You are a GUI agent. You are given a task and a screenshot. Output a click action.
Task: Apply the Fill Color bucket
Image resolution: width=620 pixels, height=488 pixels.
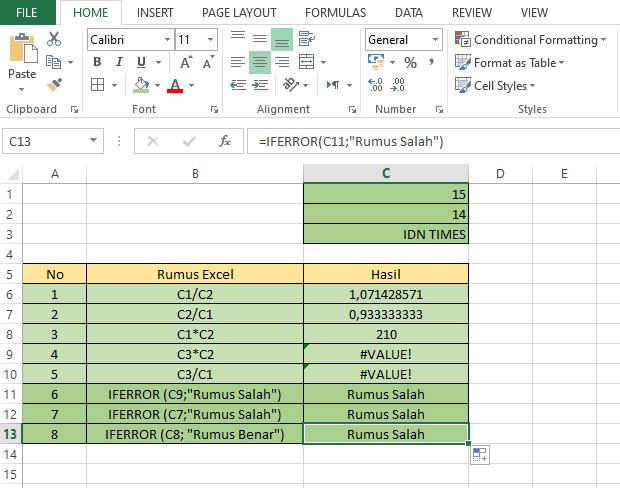pyautogui.click(x=141, y=85)
